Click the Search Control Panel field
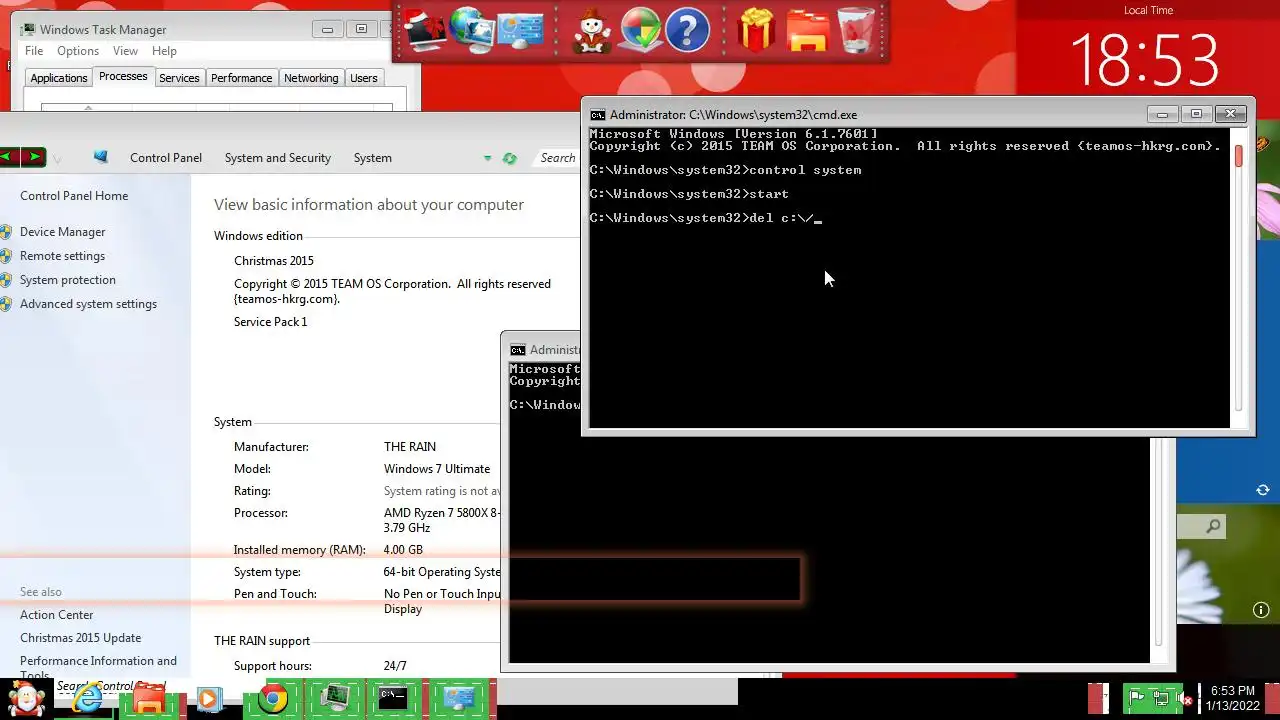The width and height of the screenshot is (1280, 720). pyautogui.click(x=558, y=158)
